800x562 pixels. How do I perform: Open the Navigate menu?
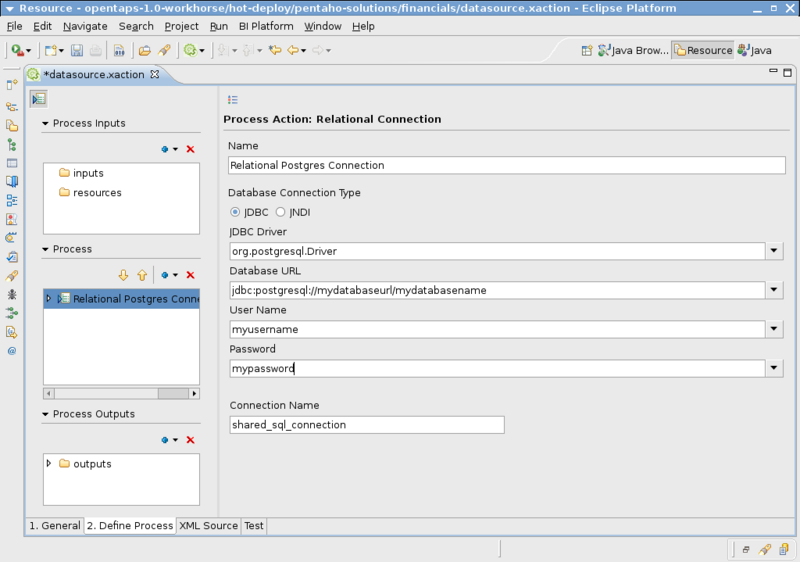(x=85, y=27)
